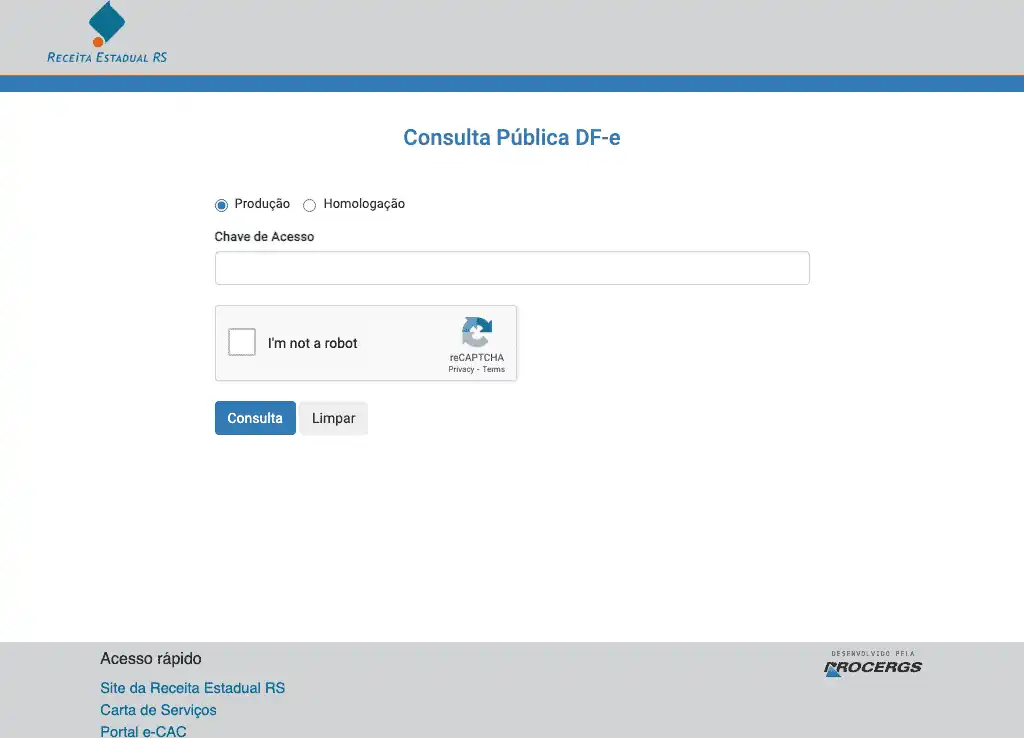
Task: Check the I'm not a robot box
Action: (x=242, y=343)
